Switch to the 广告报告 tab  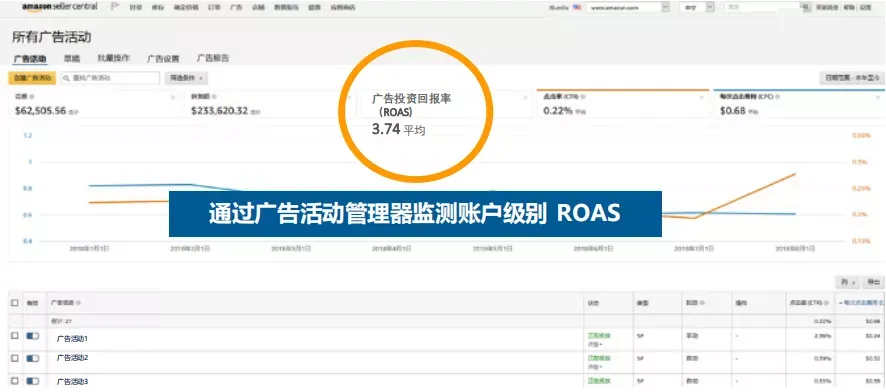pyautogui.click(x=213, y=58)
